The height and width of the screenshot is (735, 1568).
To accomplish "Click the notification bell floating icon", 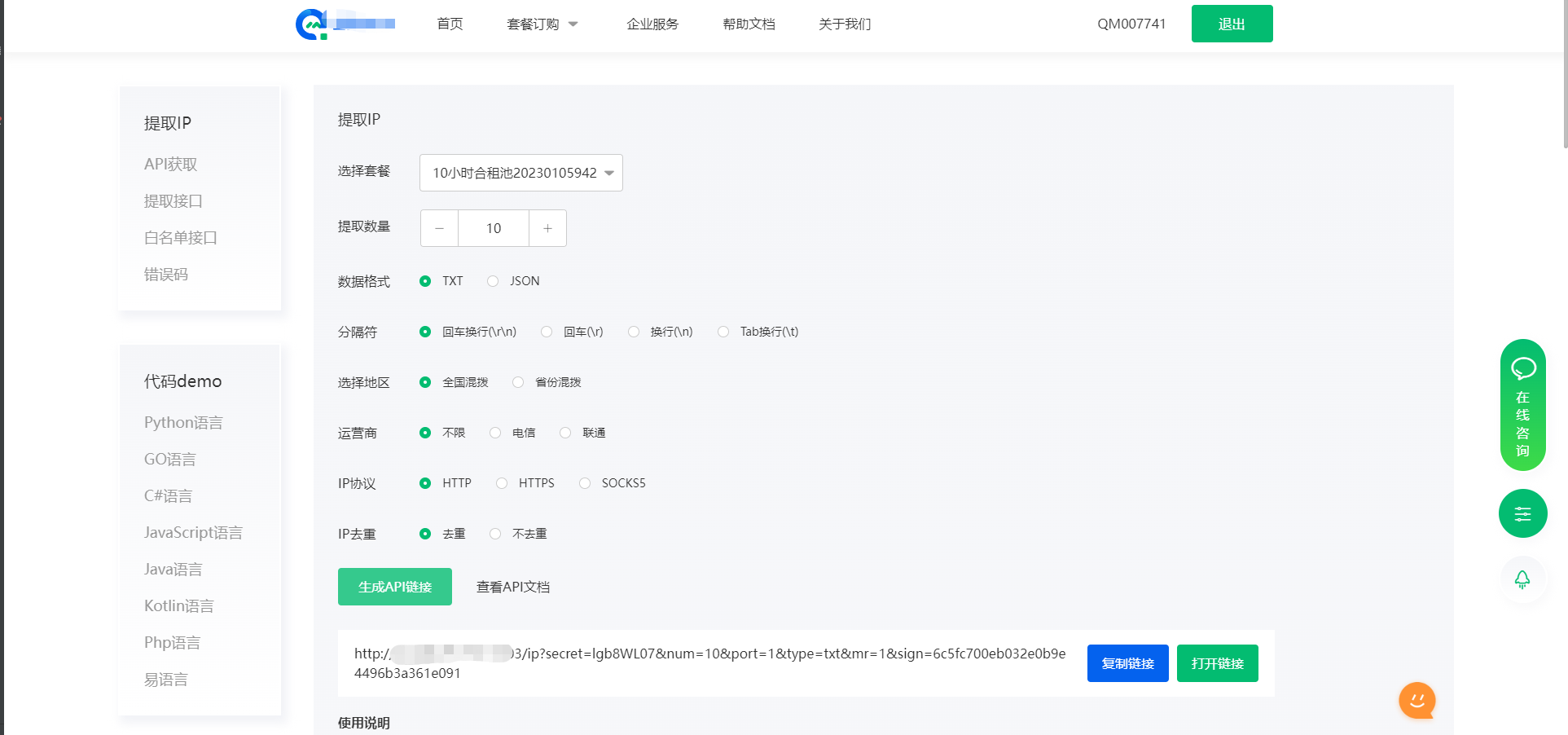I will [1522, 579].
